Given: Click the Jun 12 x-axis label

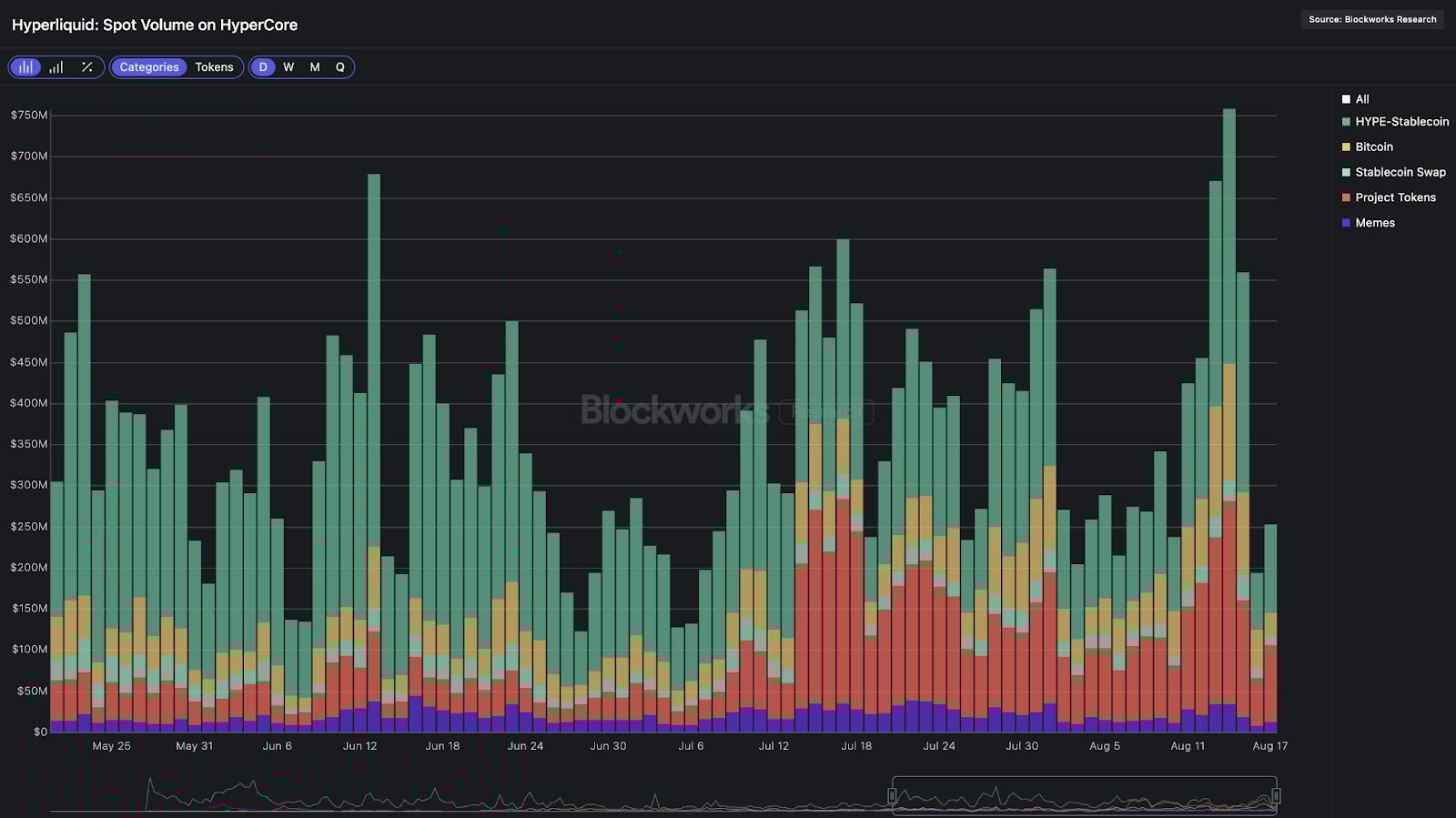Looking at the screenshot, I should click(x=359, y=746).
